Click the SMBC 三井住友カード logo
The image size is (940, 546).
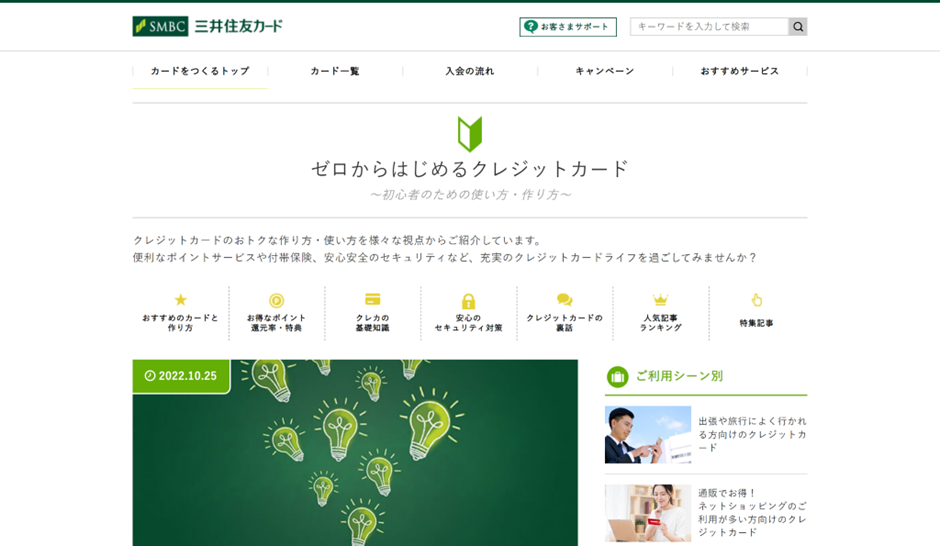point(207,26)
